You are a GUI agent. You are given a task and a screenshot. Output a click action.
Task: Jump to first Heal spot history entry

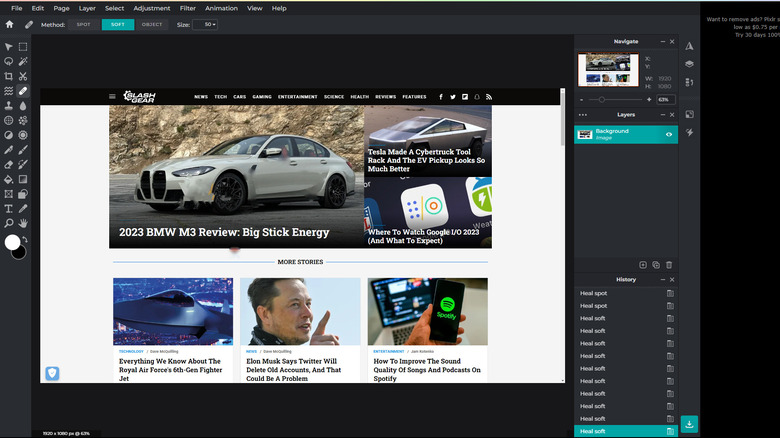click(x=594, y=293)
